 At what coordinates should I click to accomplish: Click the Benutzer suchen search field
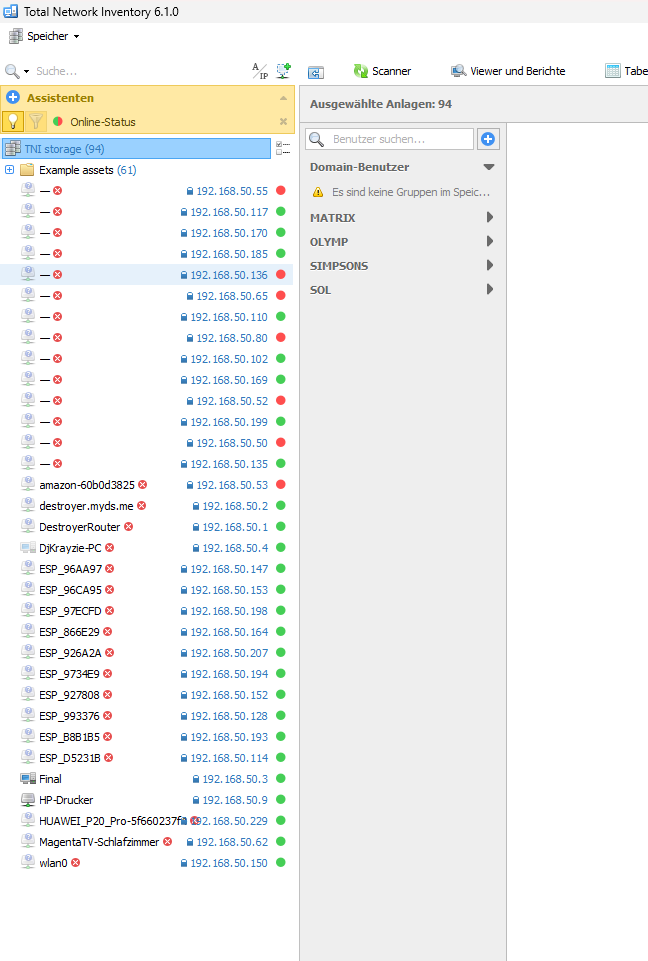click(x=389, y=139)
